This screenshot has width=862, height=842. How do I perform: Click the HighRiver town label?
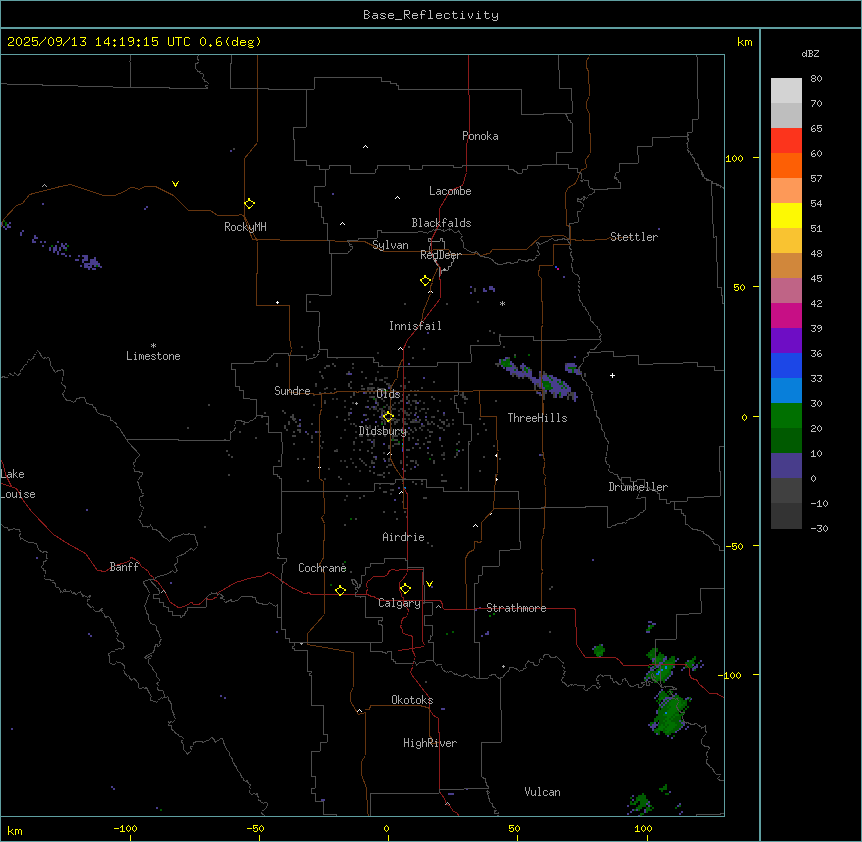(430, 743)
